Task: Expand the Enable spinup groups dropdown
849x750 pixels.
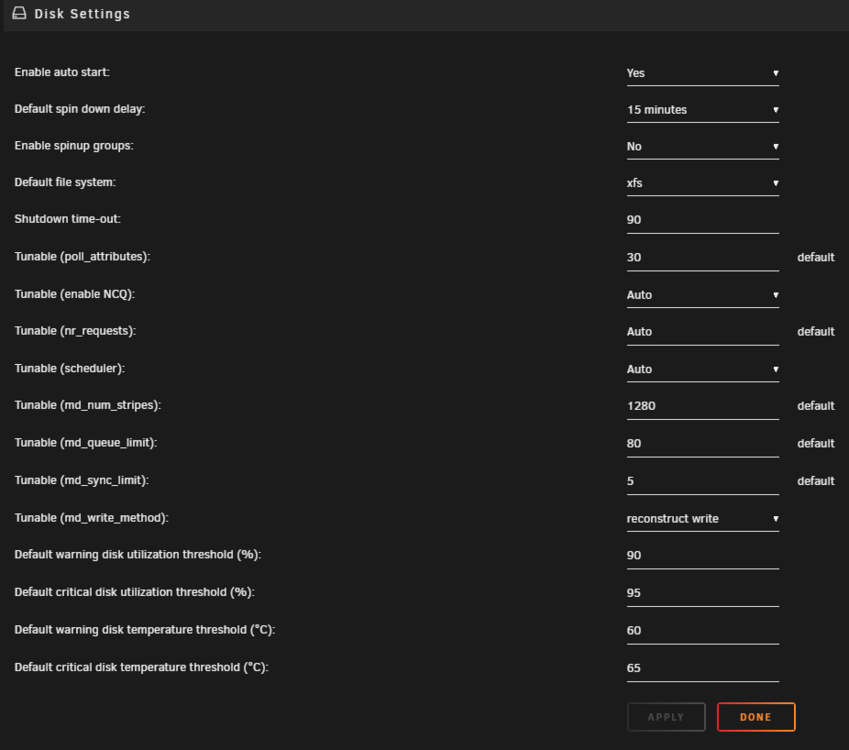Action: coord(703,147)
